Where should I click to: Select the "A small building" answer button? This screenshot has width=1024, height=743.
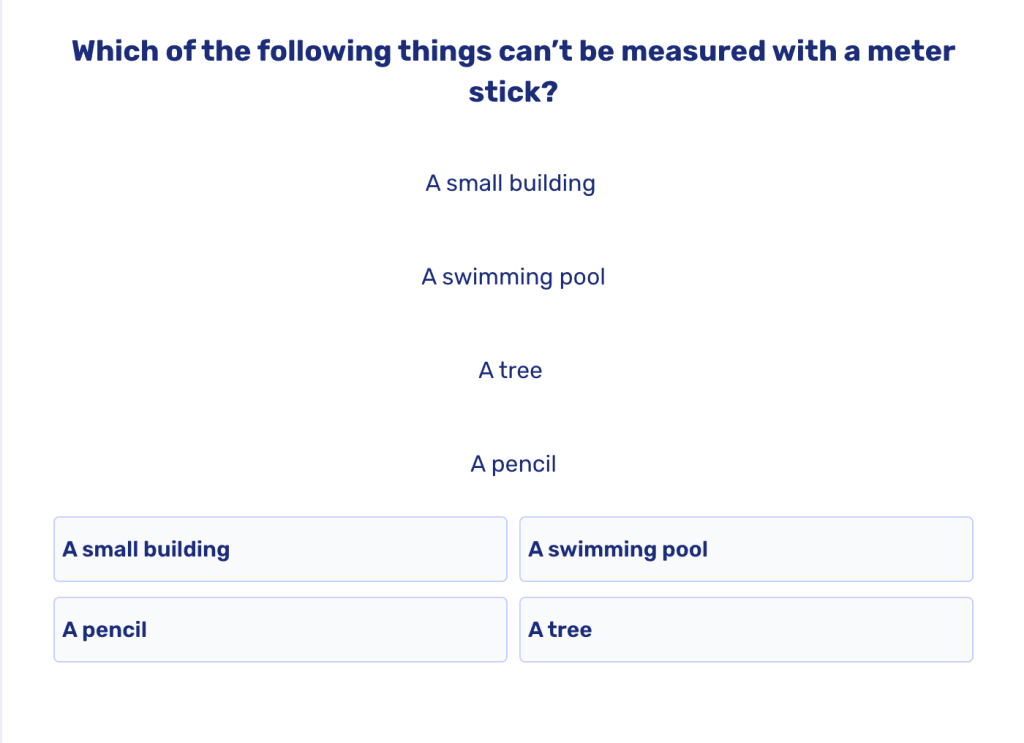click(280, 549)
